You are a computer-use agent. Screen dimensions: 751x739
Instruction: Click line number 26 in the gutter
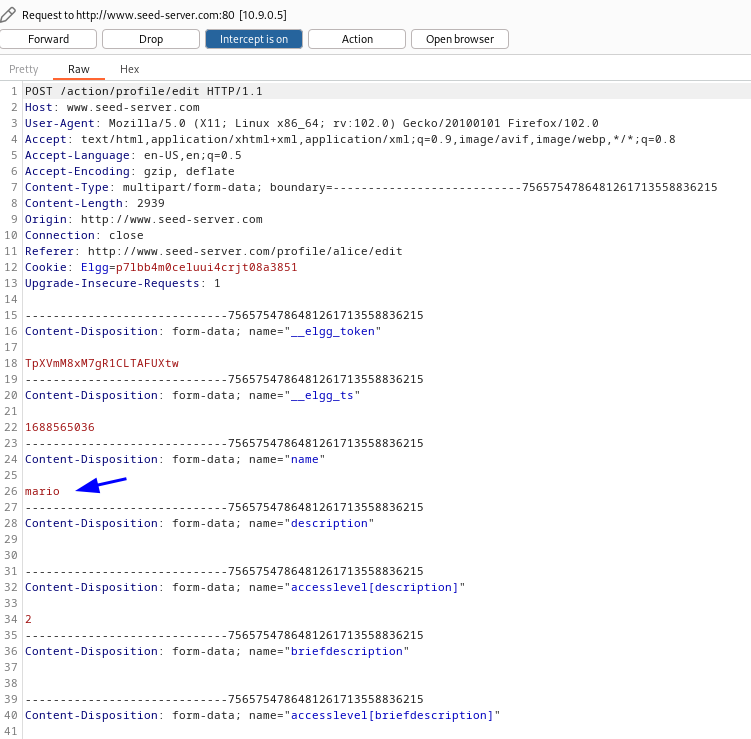click(x=11, y=491)
